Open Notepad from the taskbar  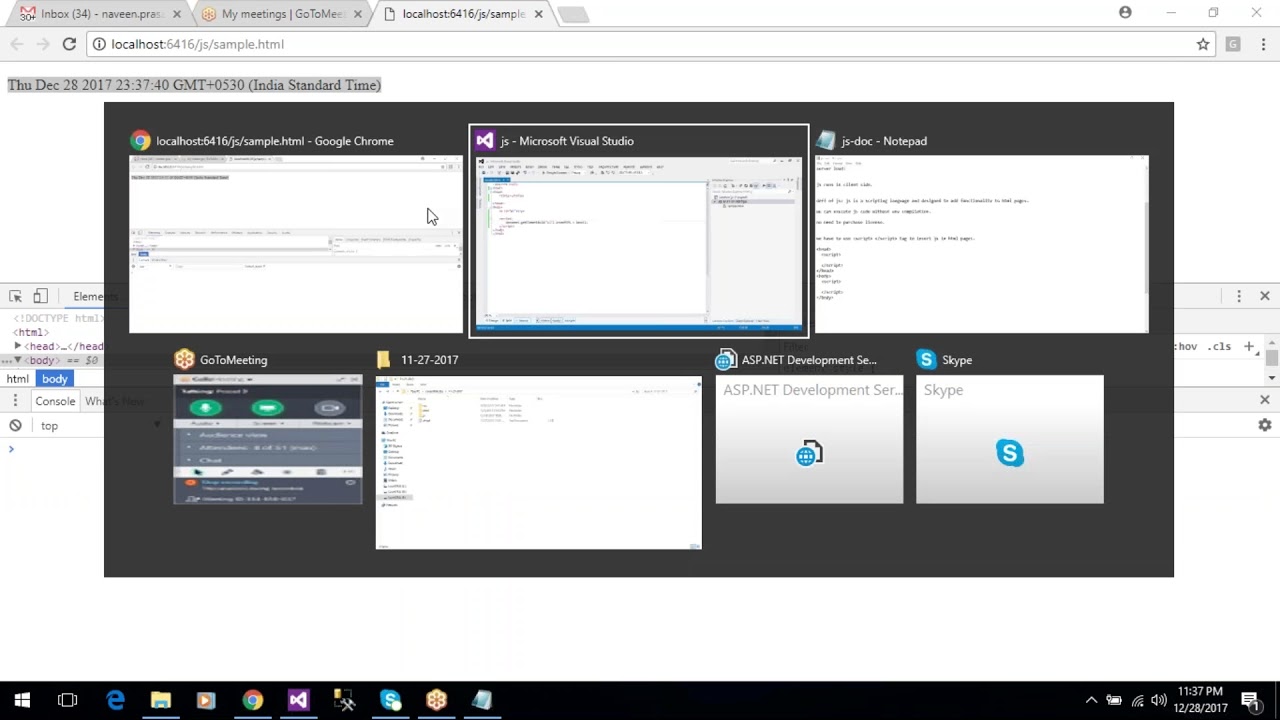tap(482, 700)
